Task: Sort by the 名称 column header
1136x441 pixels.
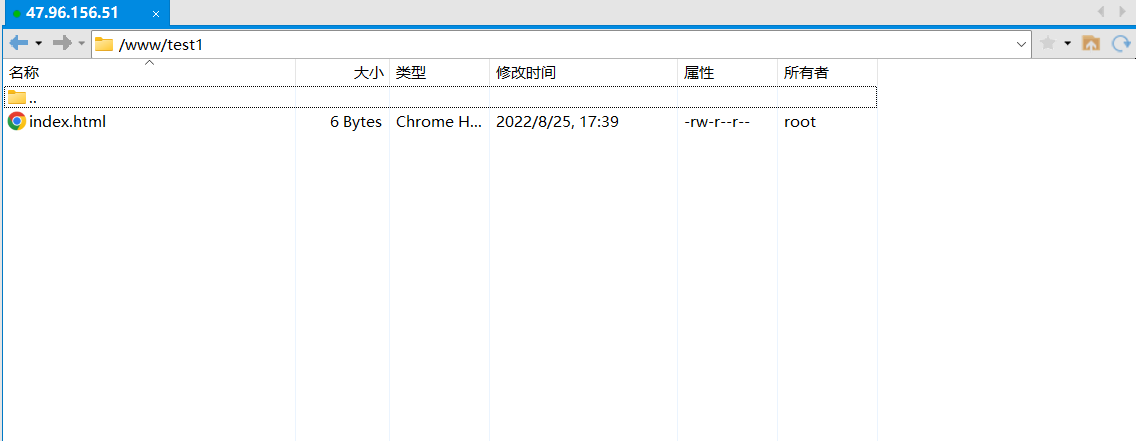Action: [x=150, y=72]
